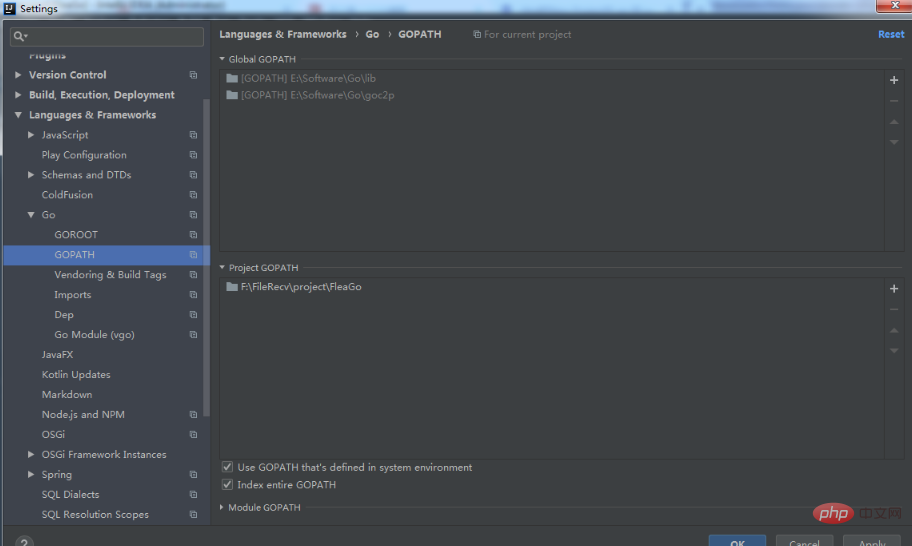
Task: Click the add button in Global GOPATH
Action: coord(894,80)
